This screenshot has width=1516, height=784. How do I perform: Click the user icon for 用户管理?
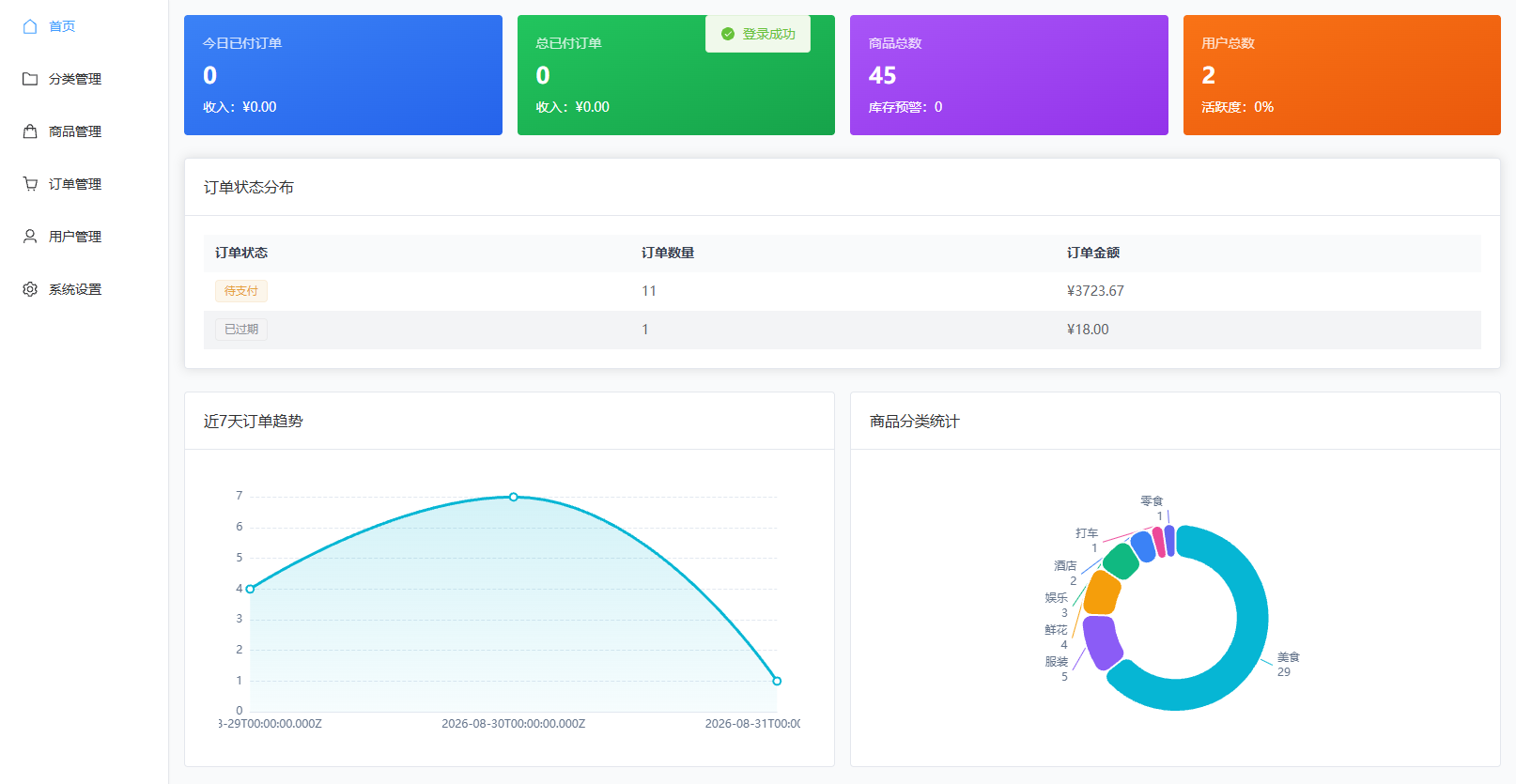tap(30, 237)
